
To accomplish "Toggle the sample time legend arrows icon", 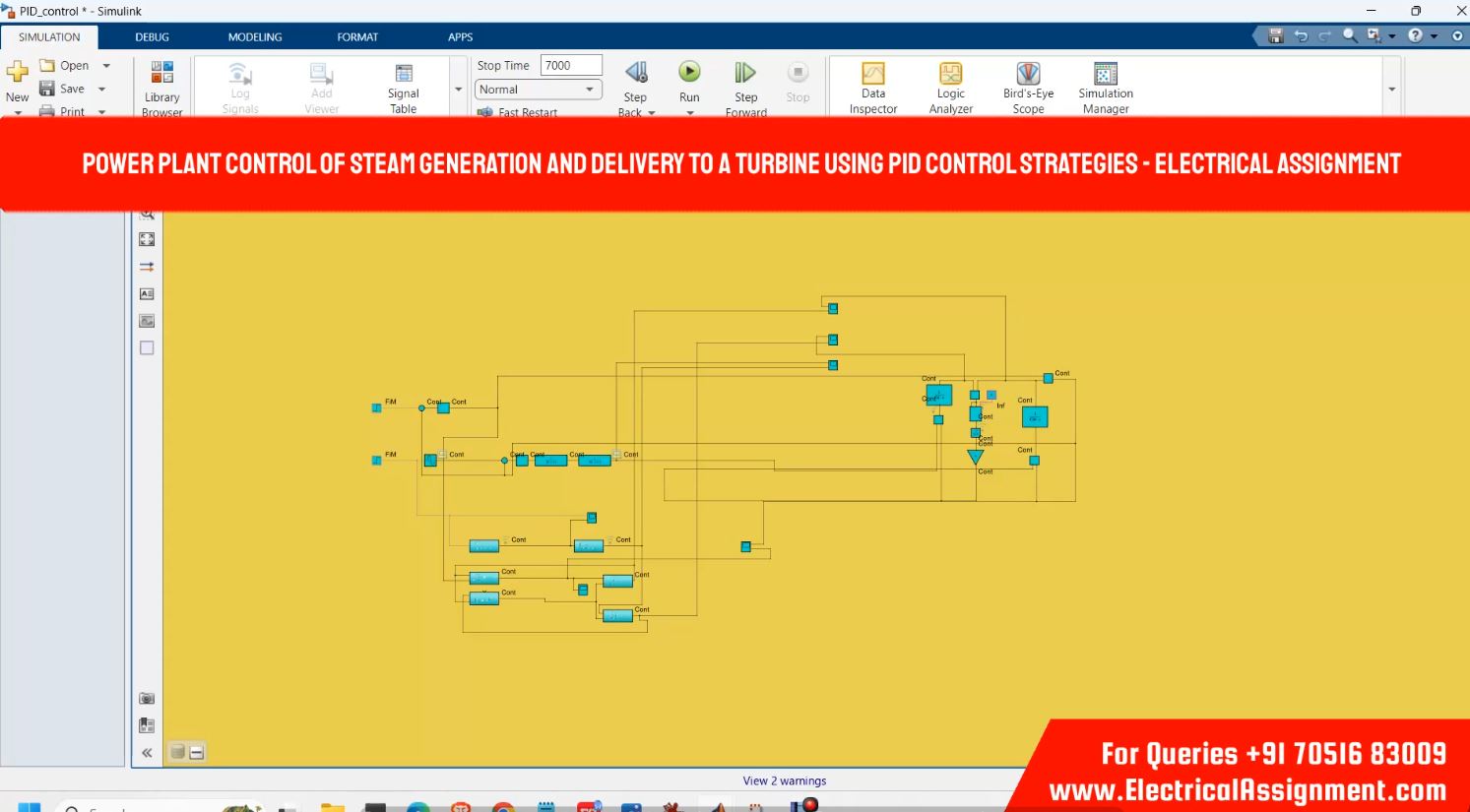I will [x=147, y=267].
